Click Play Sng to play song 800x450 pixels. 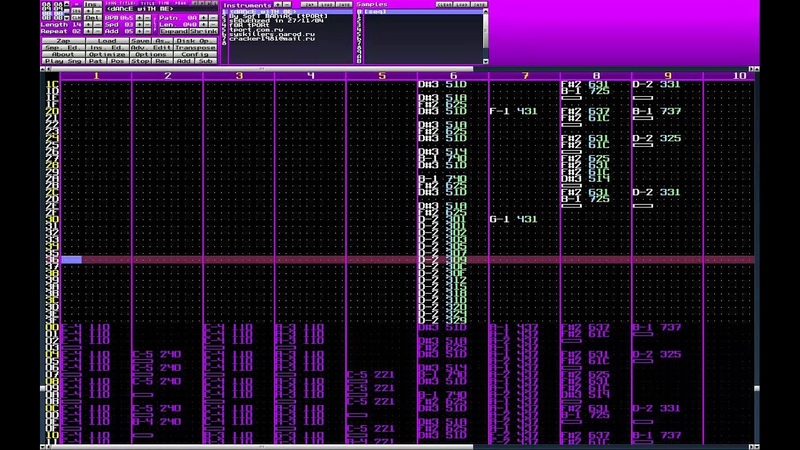click(x=63, y=61)
